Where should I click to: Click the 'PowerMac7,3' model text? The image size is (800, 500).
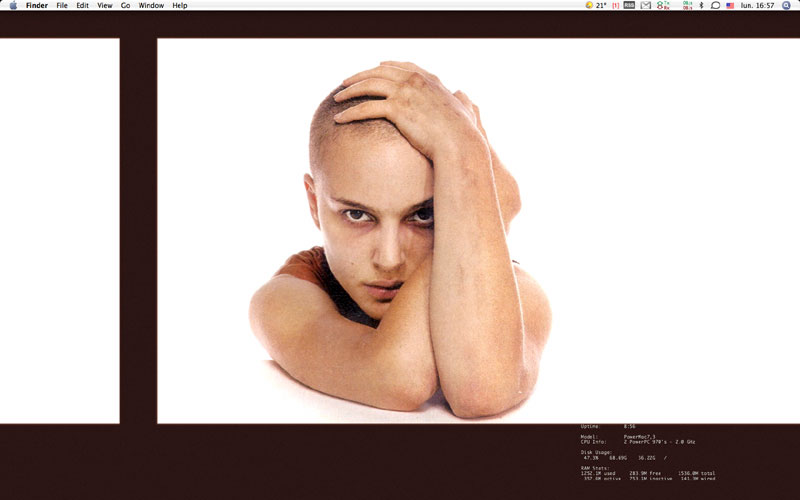[639, 437]
